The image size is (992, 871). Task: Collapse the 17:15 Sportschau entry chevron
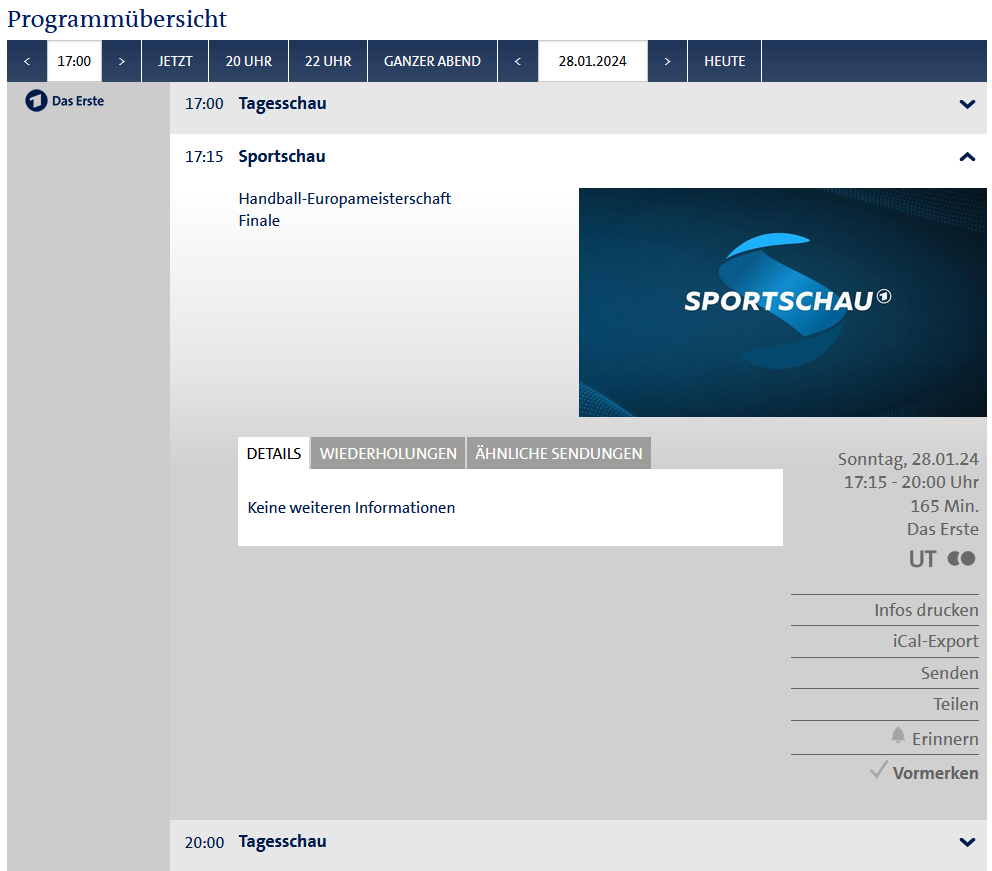967,157
